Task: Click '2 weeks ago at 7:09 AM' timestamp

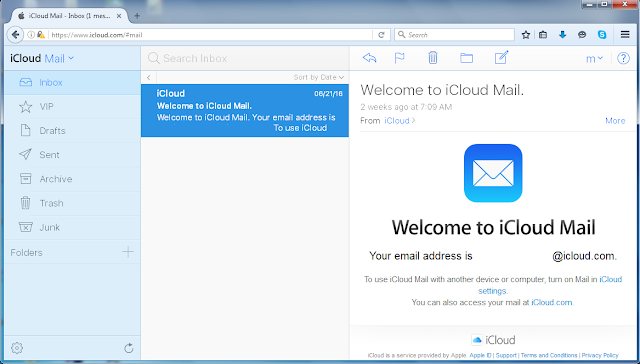Action: (406, 107)
